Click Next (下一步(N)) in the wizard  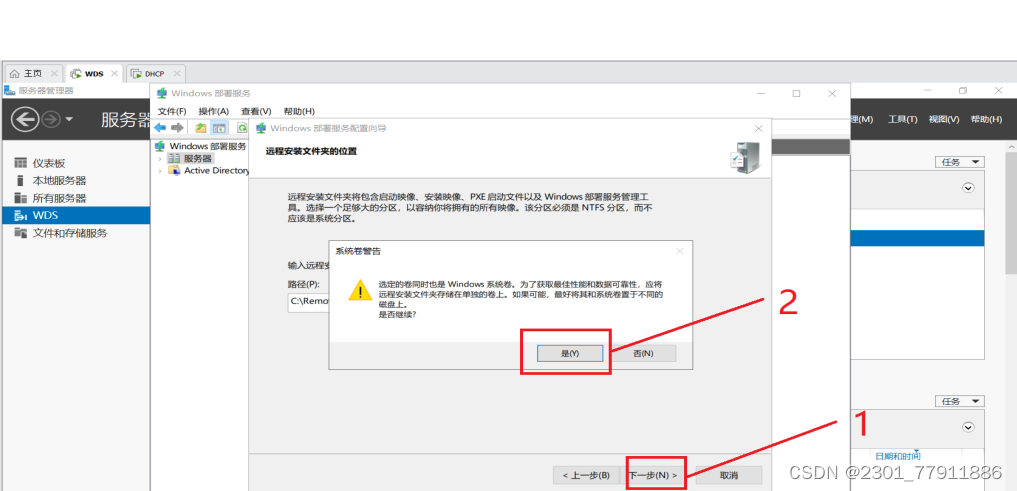point(653,475)
